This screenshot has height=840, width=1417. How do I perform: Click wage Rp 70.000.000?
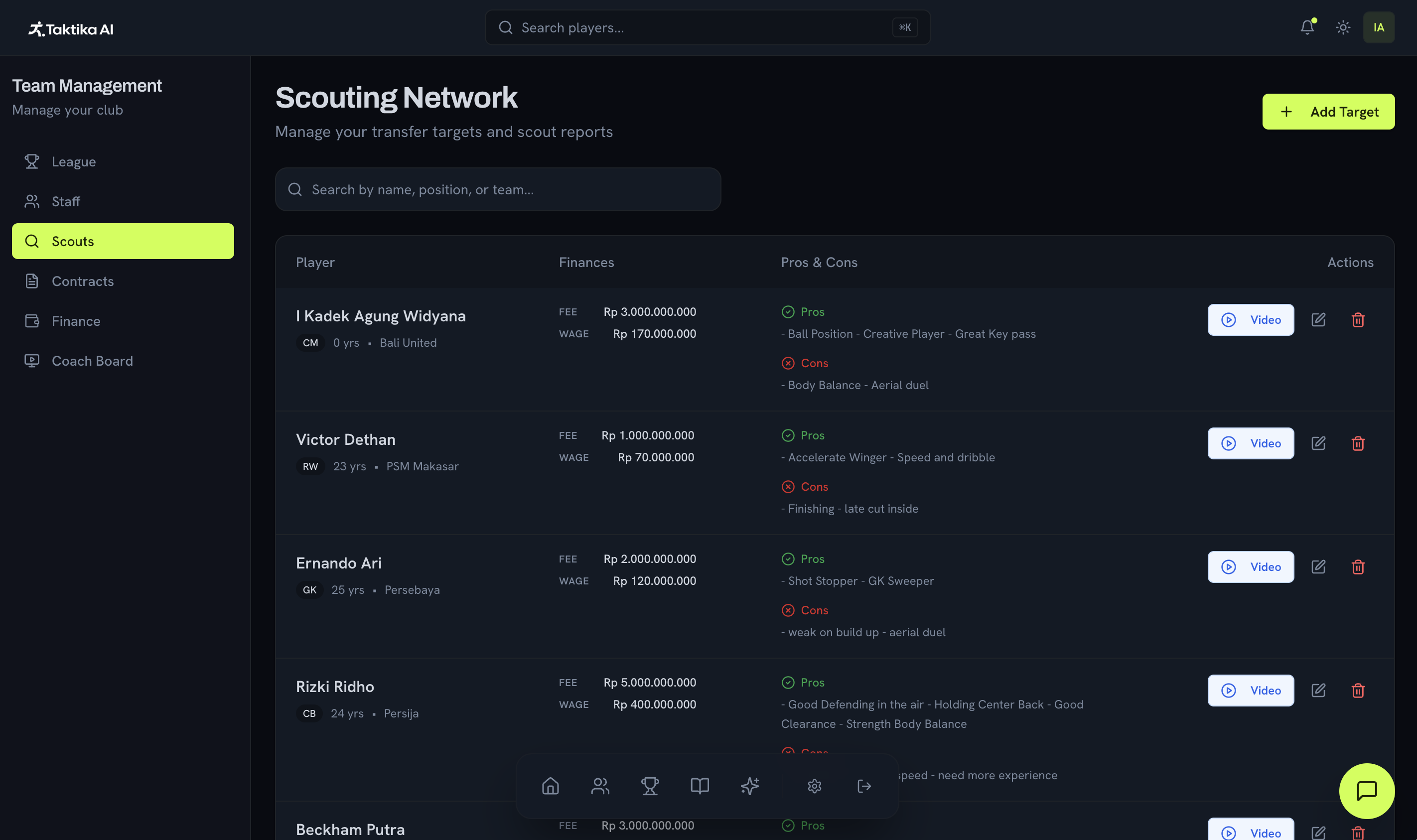(656, 457)
